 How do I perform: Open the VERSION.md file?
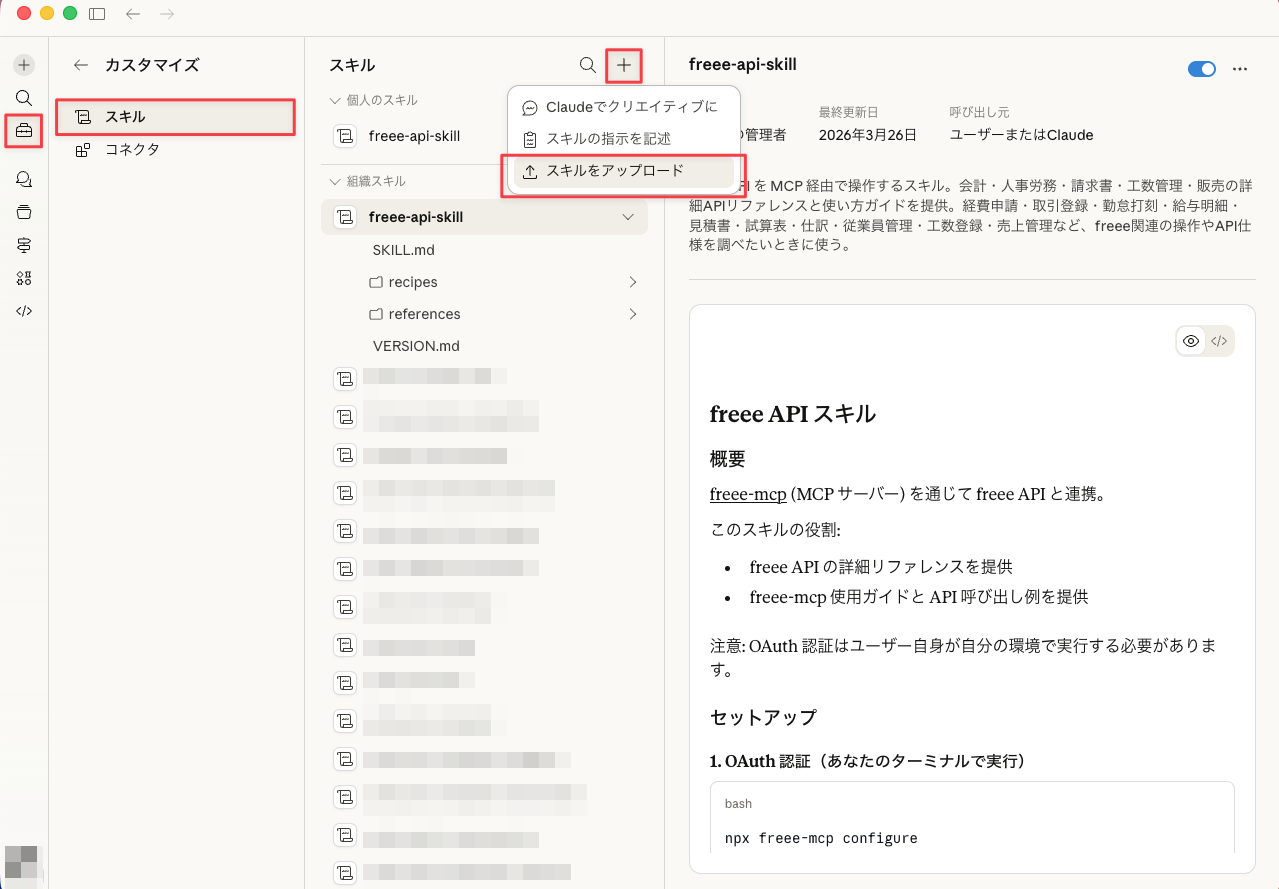(416, 346)
